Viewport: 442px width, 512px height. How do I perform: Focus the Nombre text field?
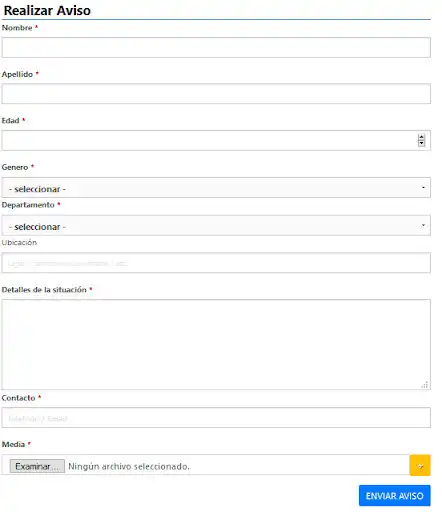pyautogui.click(x=216, y=47)
